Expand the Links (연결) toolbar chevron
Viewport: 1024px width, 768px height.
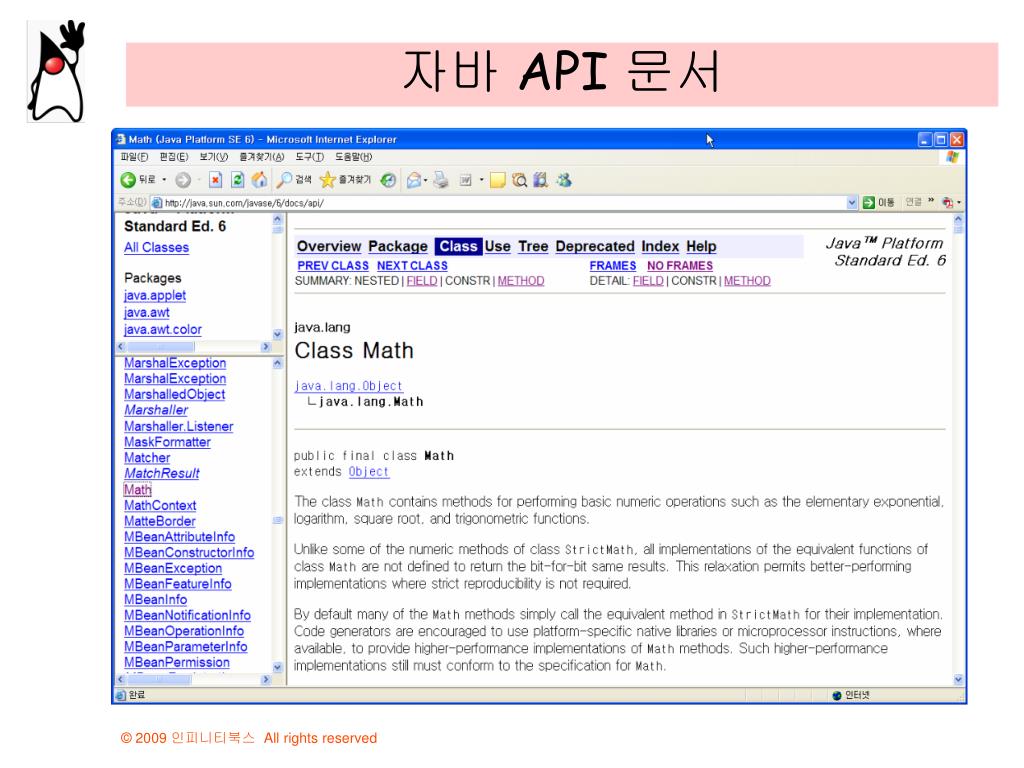point(931,201)
